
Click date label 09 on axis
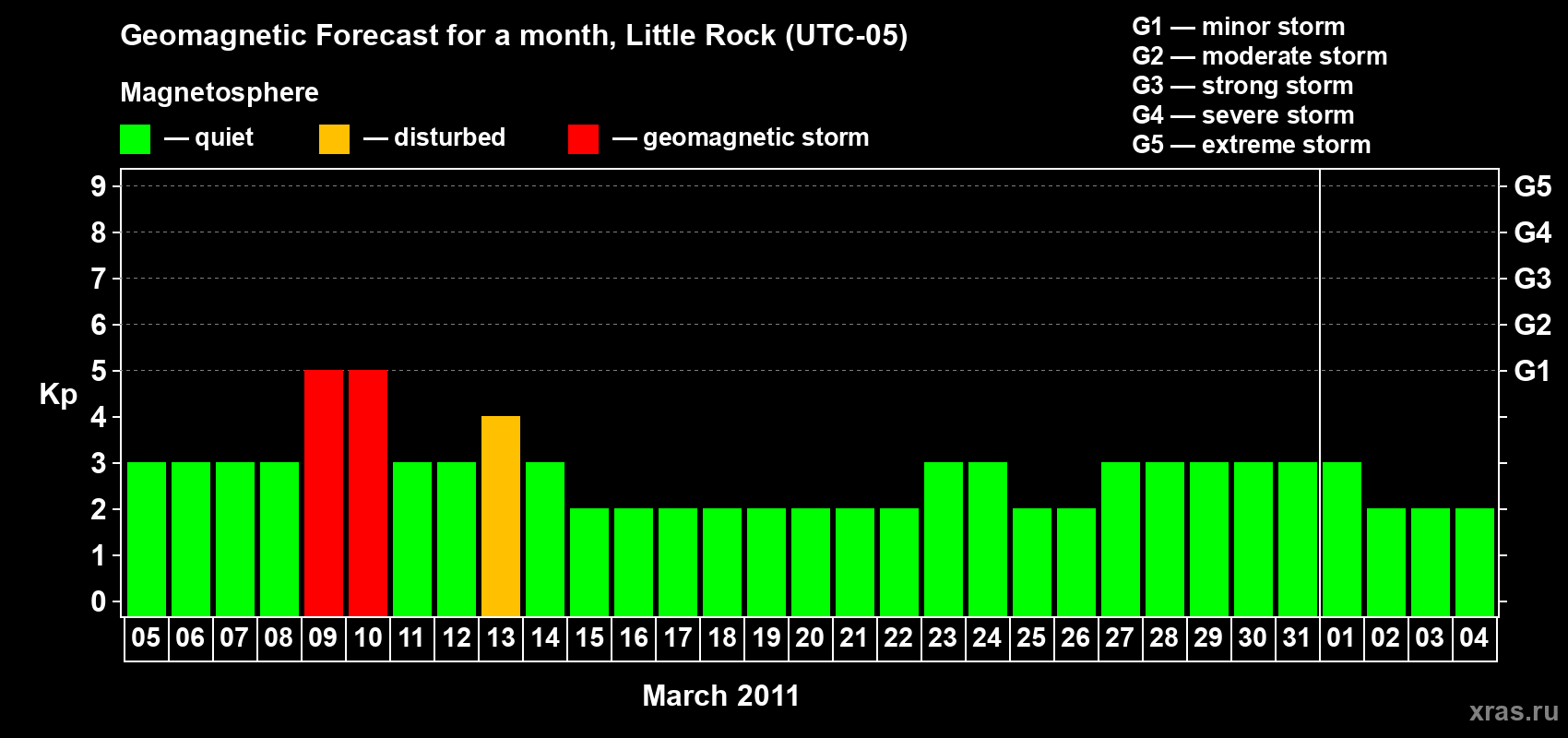323,637
